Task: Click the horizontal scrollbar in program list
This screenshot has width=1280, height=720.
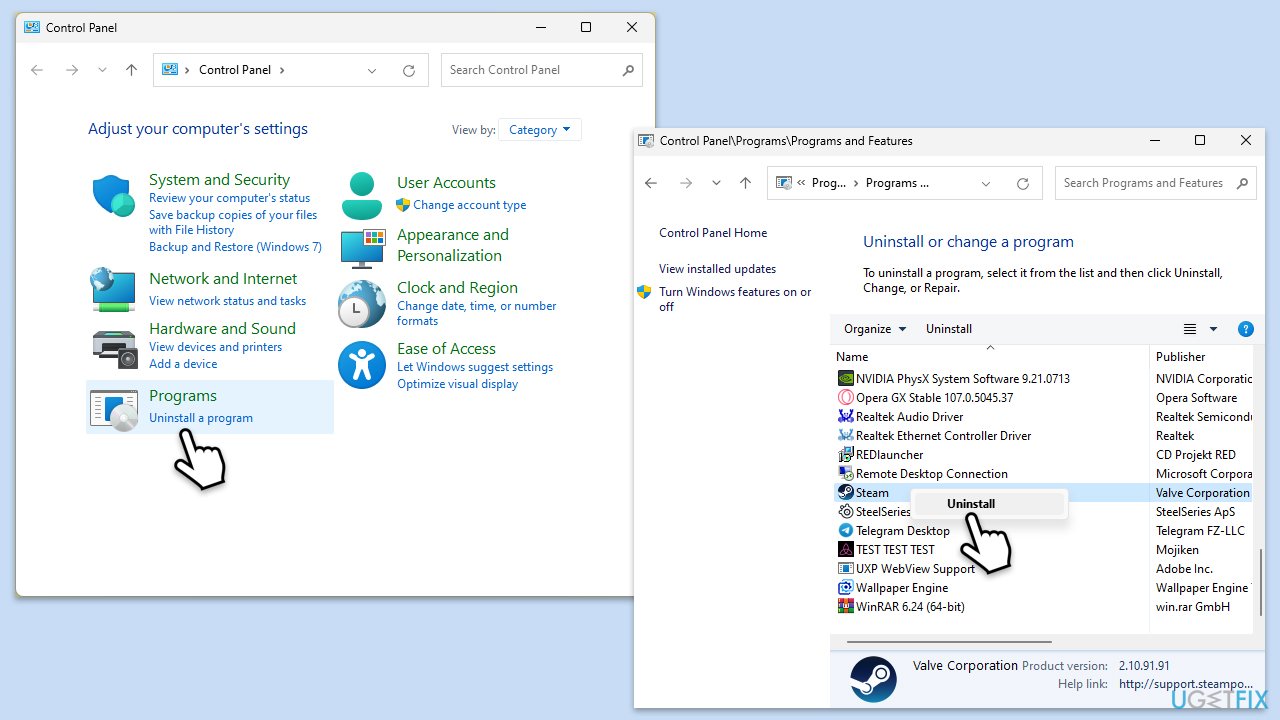Action: pyautogui.click(x=948, y=642)
